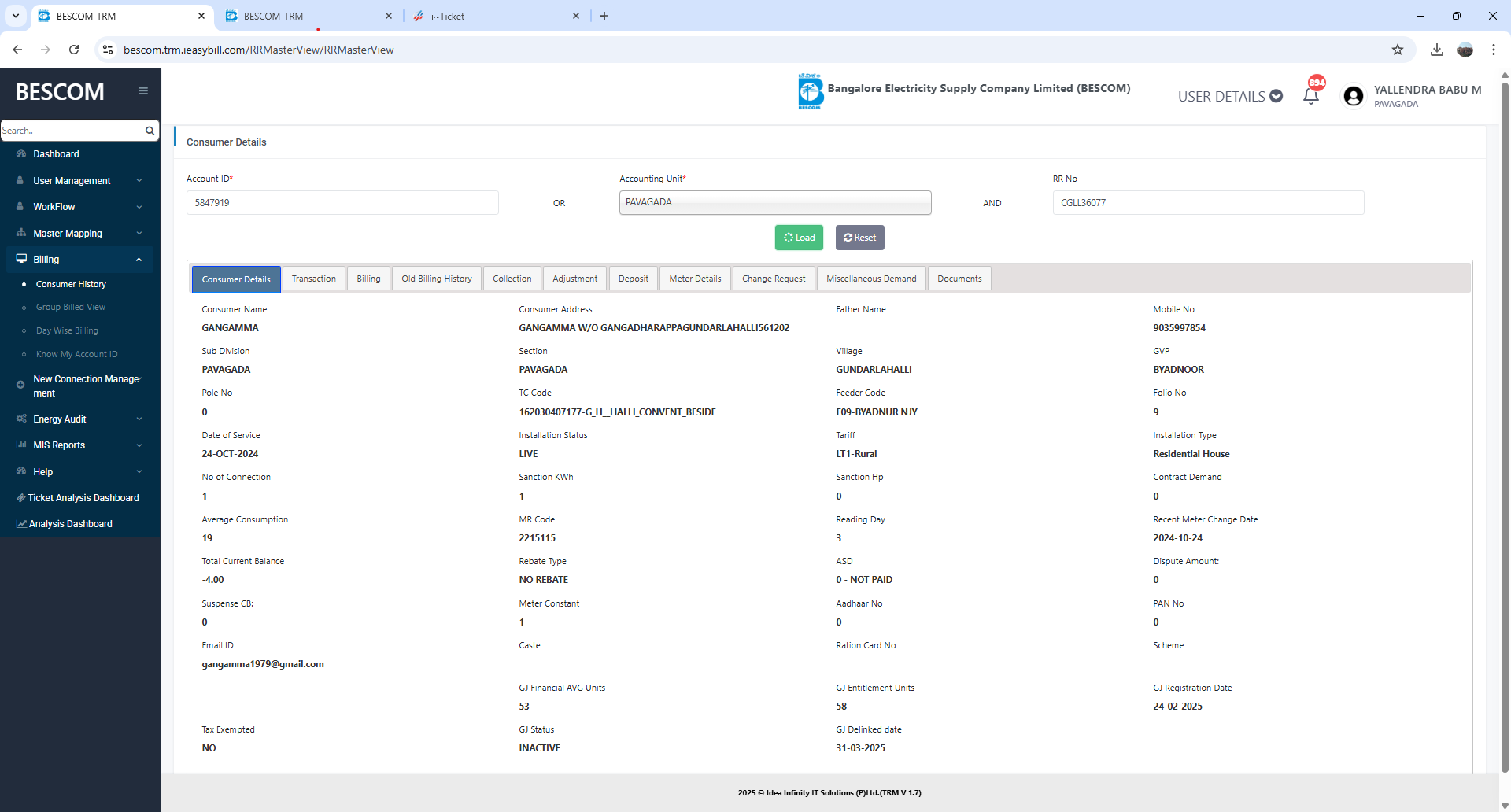Click the Dashboard sidebar icon

coord(21,154)
